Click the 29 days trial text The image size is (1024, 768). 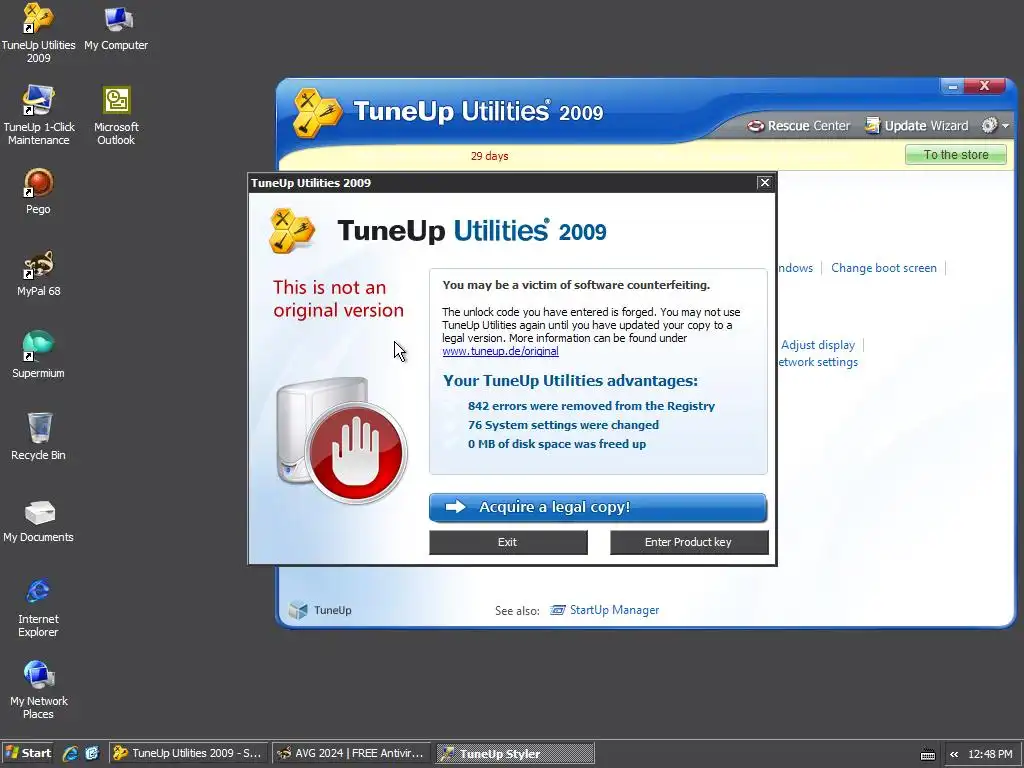coord(489,156)
